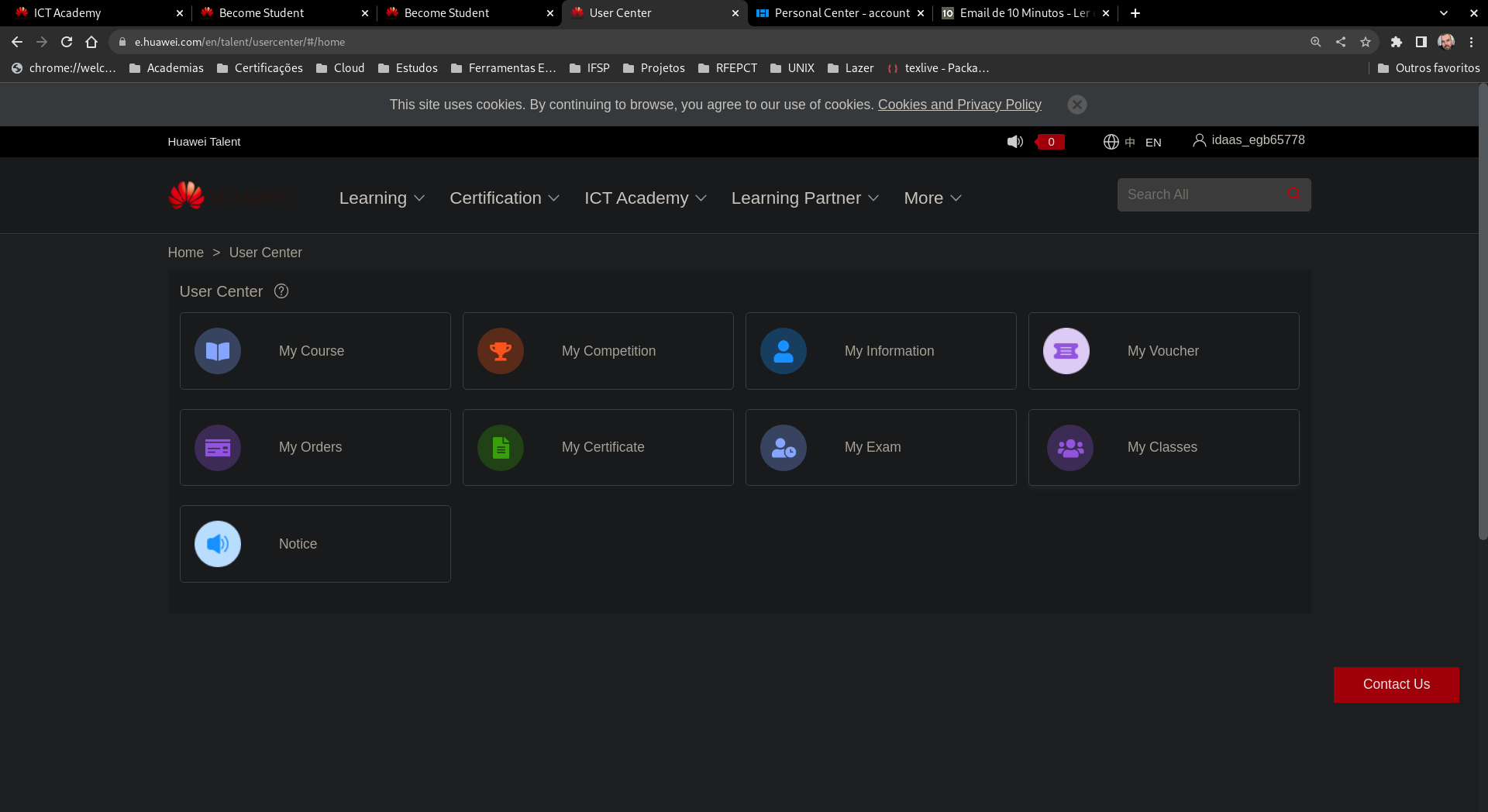Open My Information user icon
The image size is (1488, 812).
[784, 350]
